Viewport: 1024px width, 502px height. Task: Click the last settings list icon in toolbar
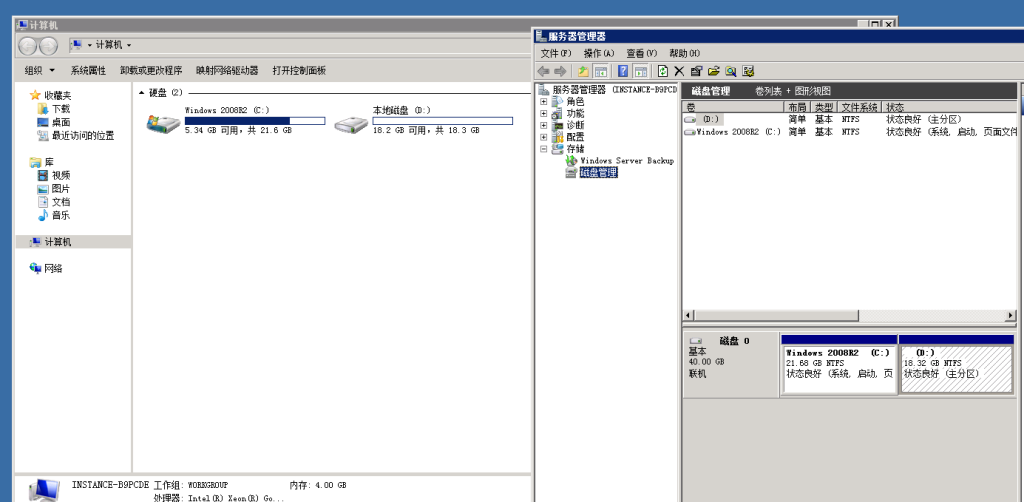pyautogui.click(x=748, y=71)
